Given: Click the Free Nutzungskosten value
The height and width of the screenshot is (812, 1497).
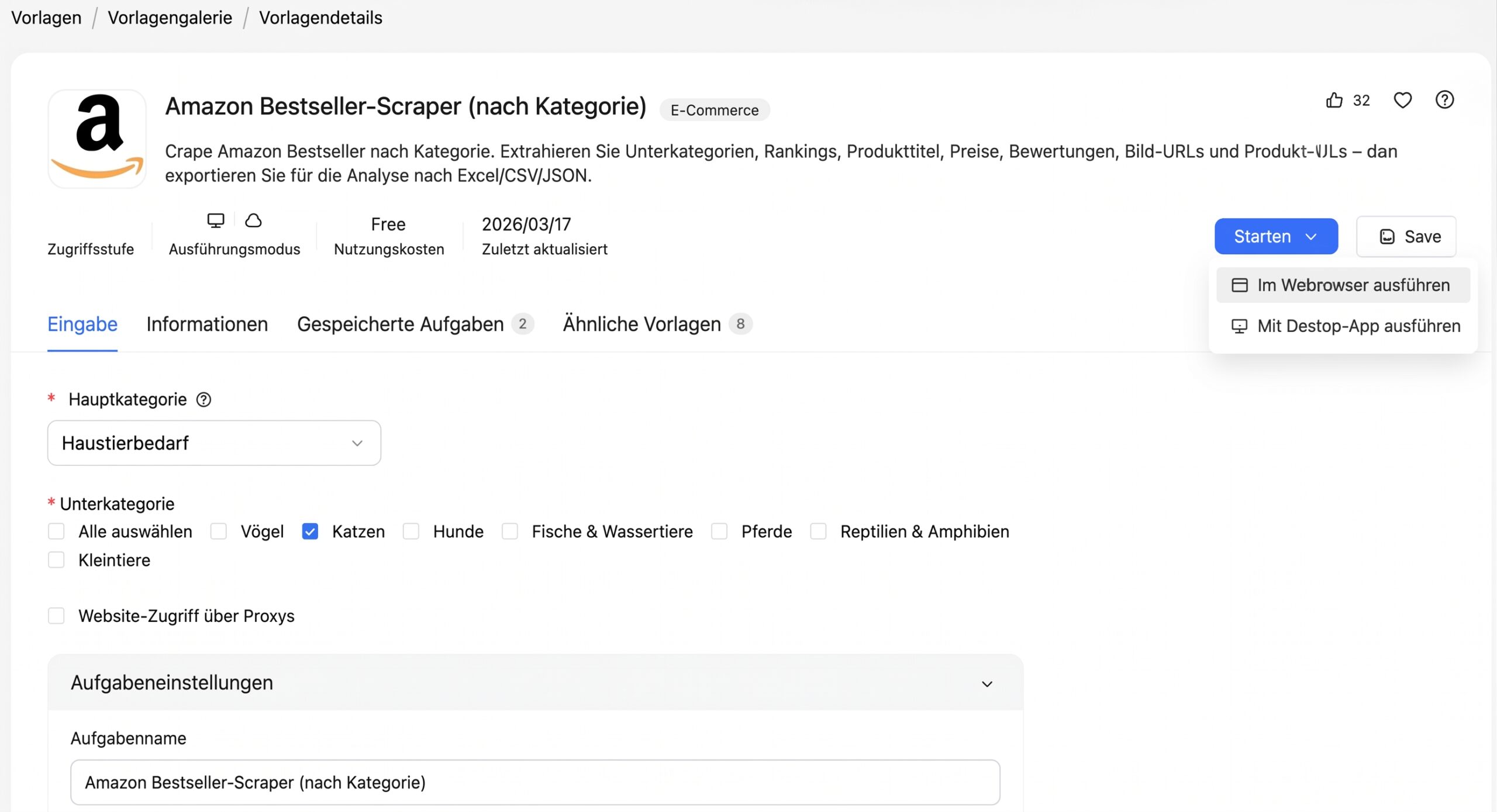Looking at the screenshot, I should point(388,224).
